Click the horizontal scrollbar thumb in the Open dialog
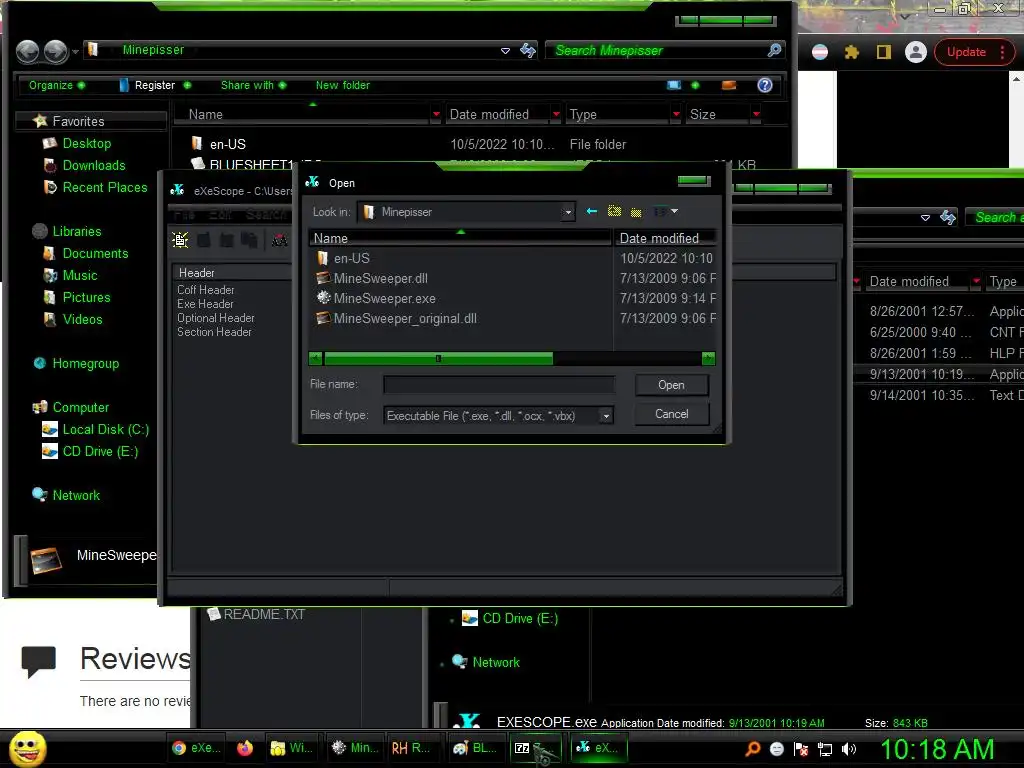Viewport: 1024px width, 768px height. pyautogui.click(x=438, y=359)
